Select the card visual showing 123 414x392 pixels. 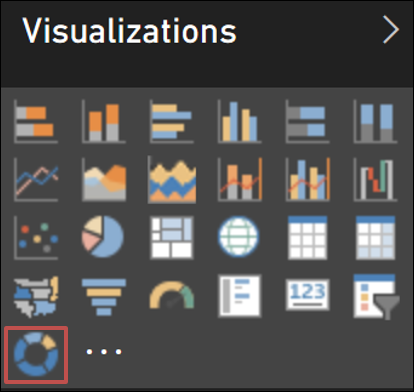click(307, 295)
